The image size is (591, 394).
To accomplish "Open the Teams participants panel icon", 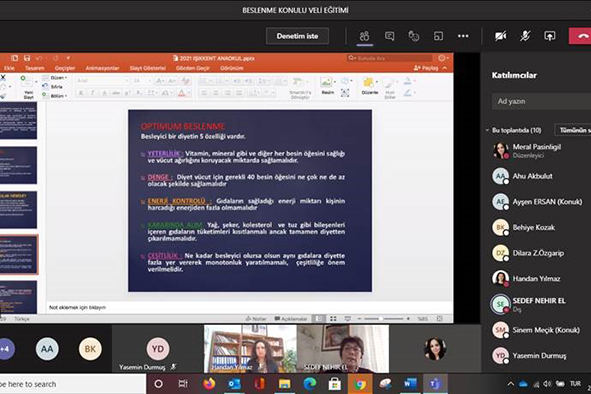I will (364, 36).
